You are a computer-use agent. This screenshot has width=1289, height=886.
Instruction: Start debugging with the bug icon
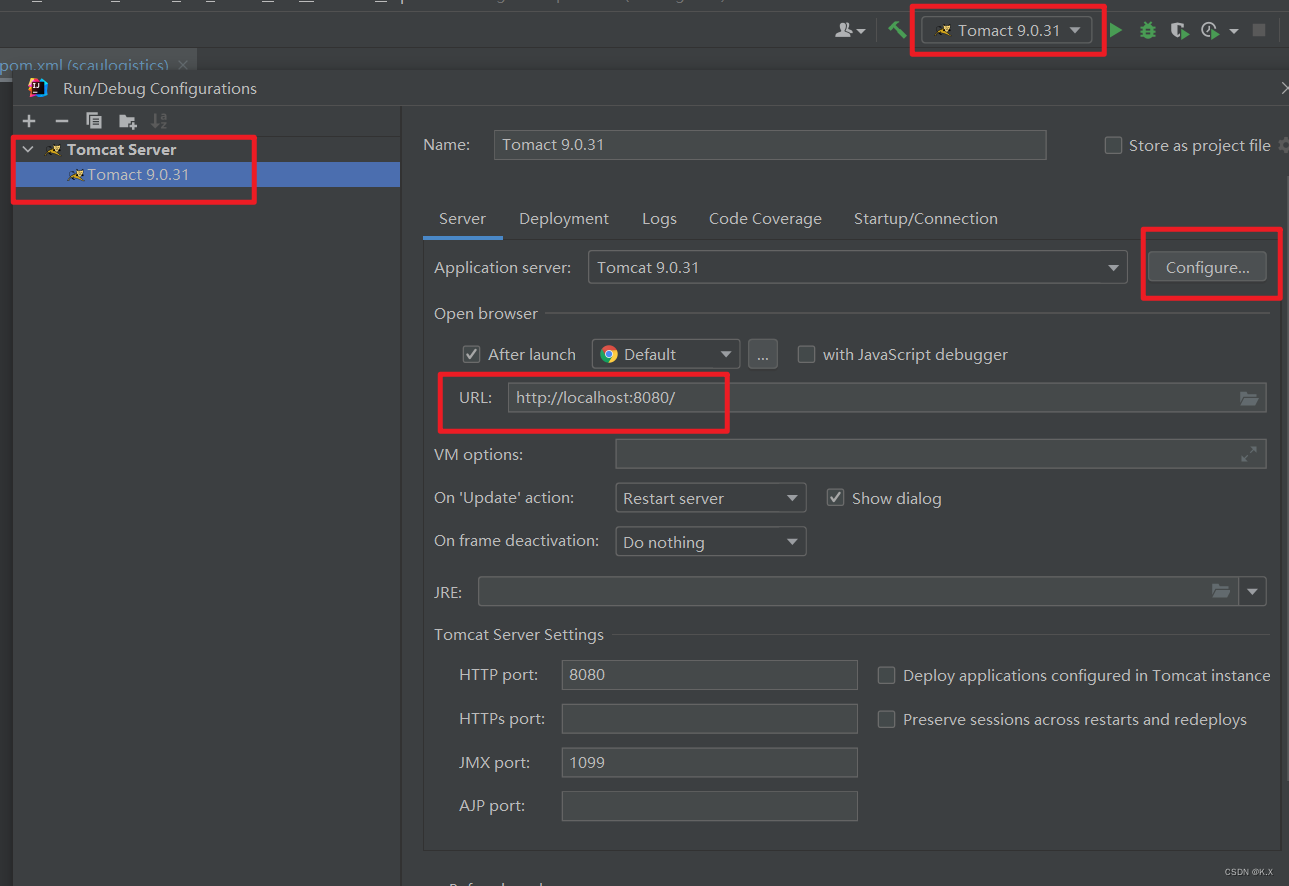tap(1148, 31)
